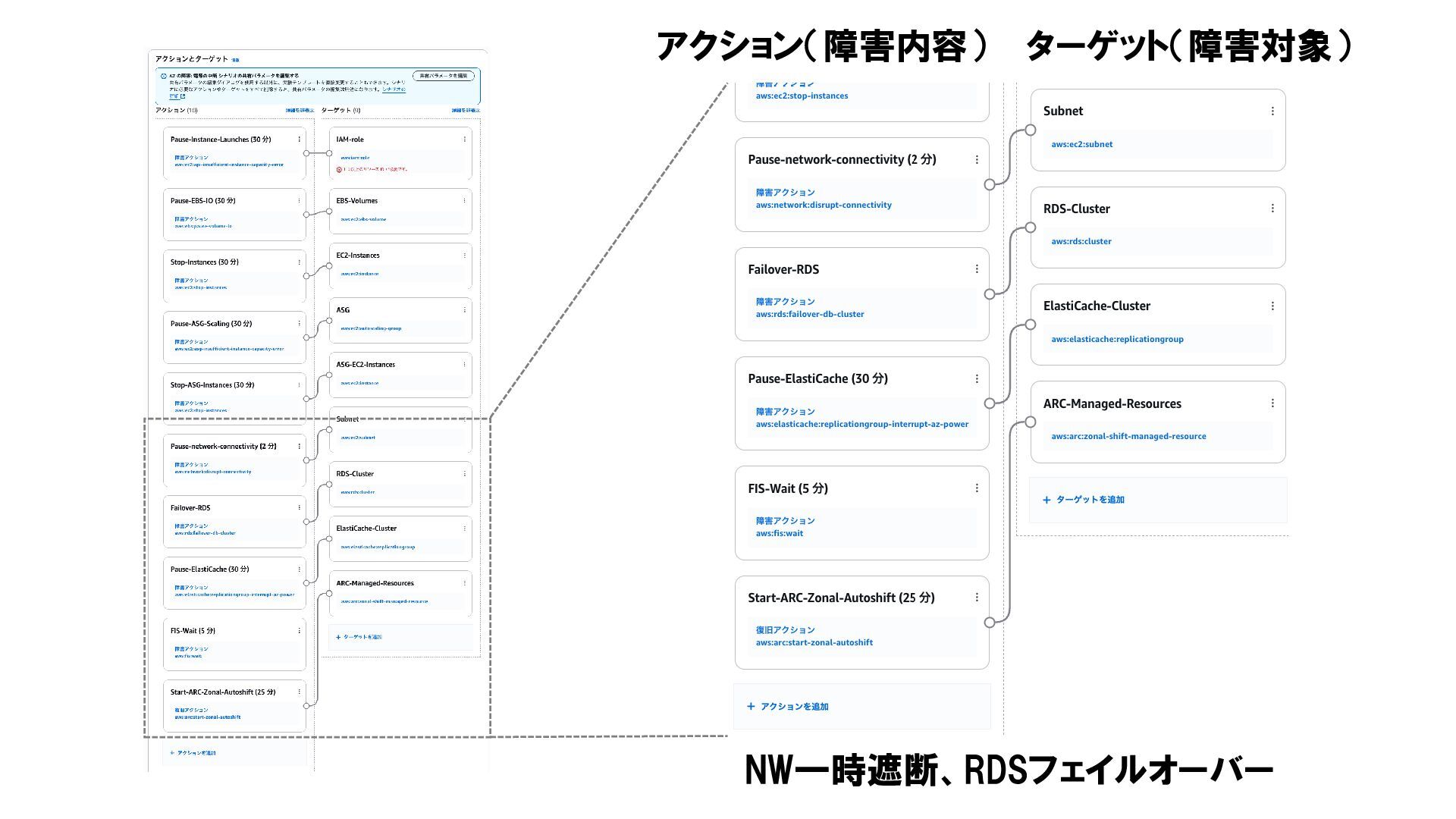Click アクションを追加 in the small overview
The image size is (1456, 819).
click(x=193, y=753)
